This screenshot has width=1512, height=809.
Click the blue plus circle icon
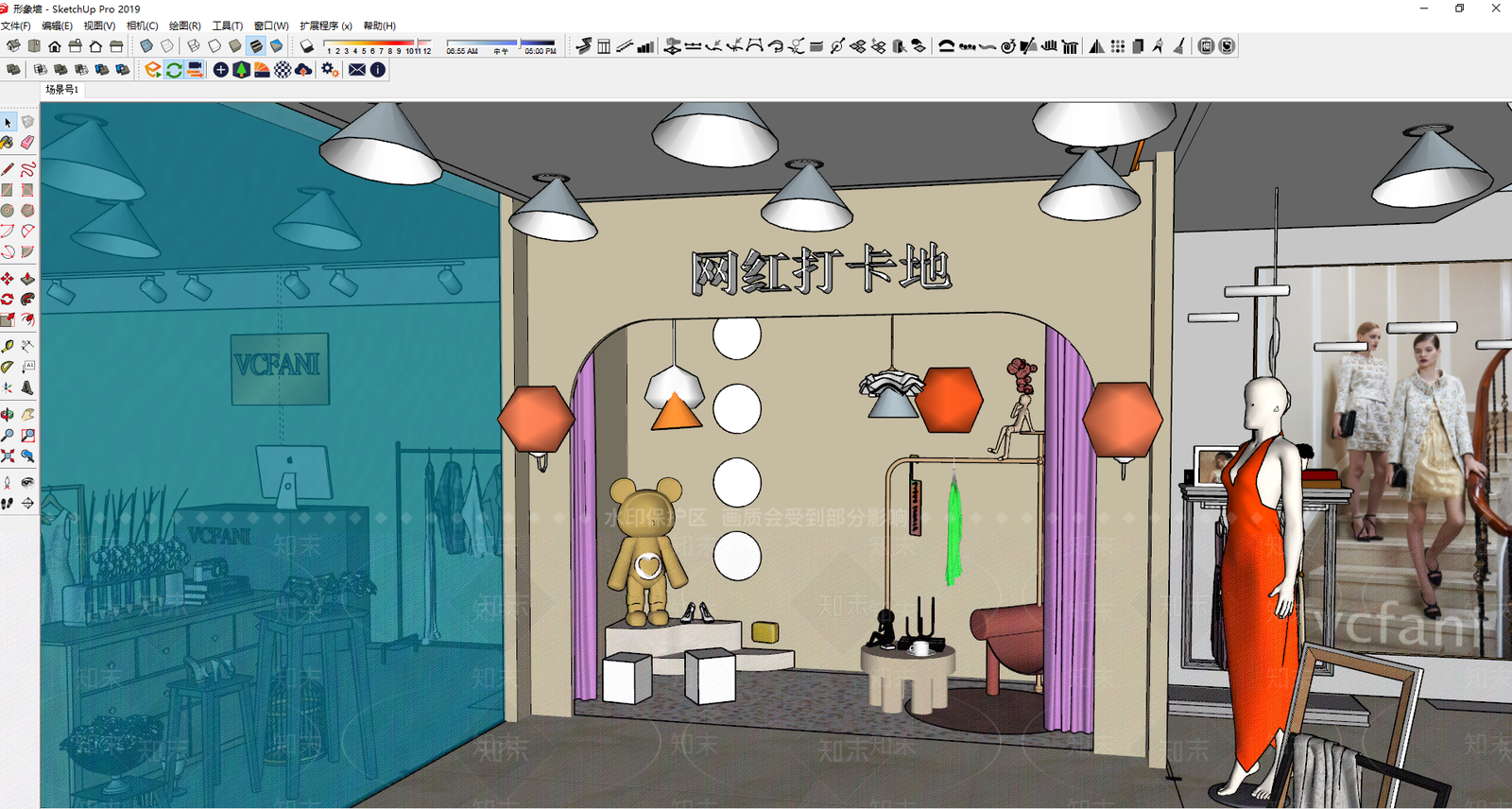click(x=220, y=70)
